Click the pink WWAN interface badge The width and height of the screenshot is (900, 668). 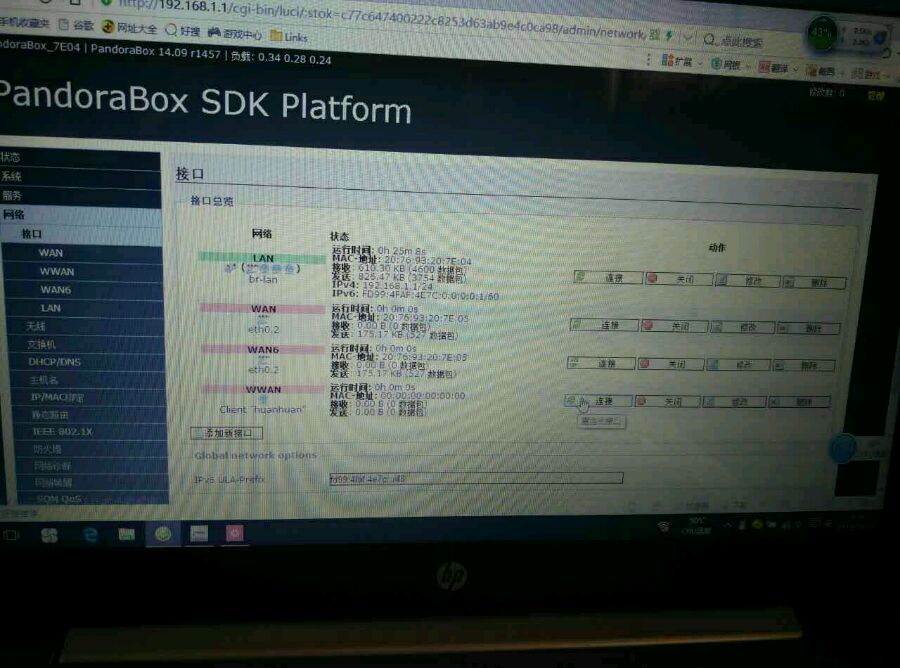click(x=263, y=389)
